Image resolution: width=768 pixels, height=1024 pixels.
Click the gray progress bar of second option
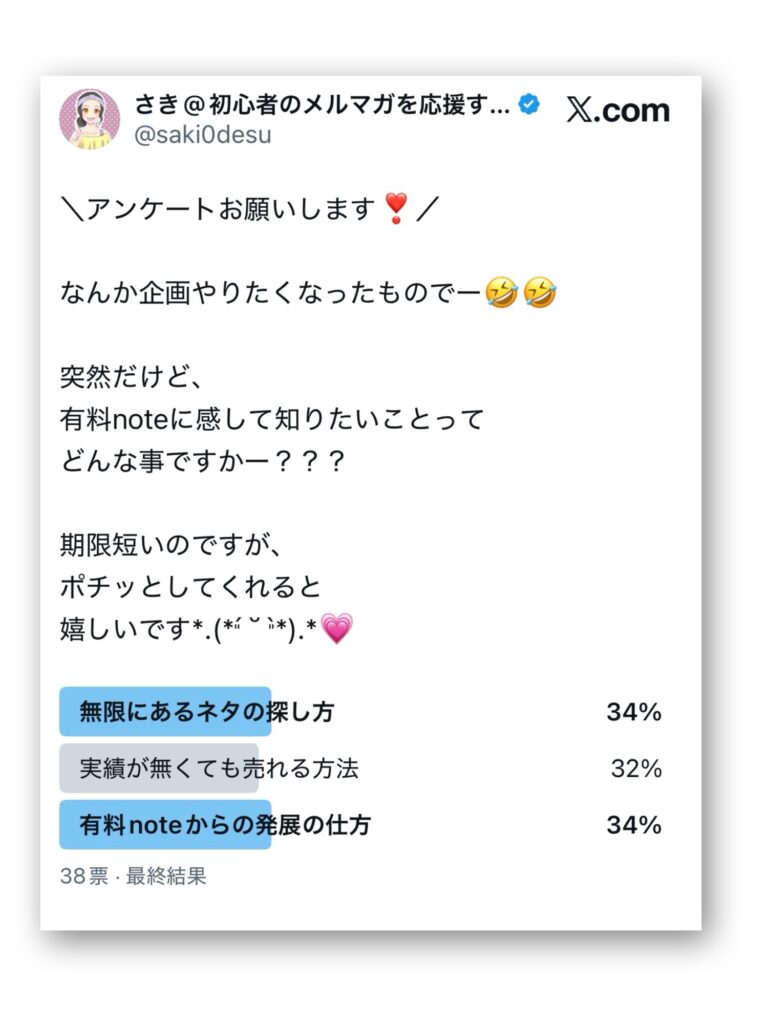(x=159, y=768)
